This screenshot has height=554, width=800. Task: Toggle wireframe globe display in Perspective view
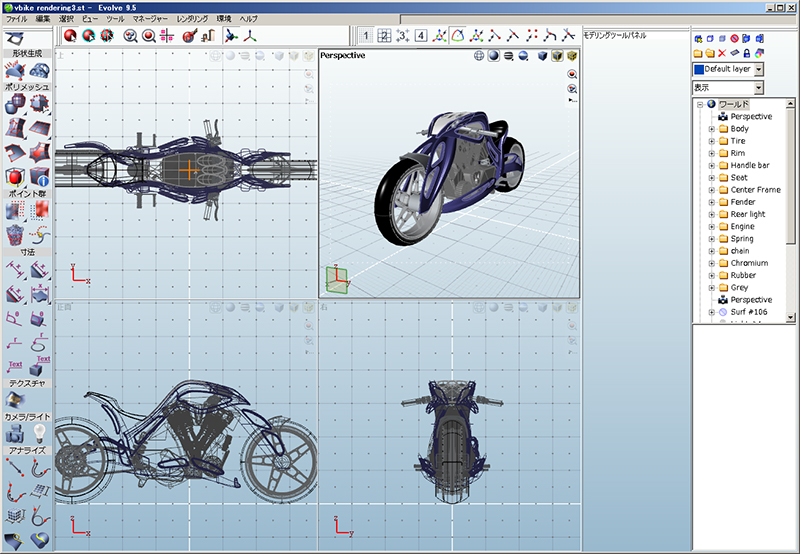tap(479, 56)
